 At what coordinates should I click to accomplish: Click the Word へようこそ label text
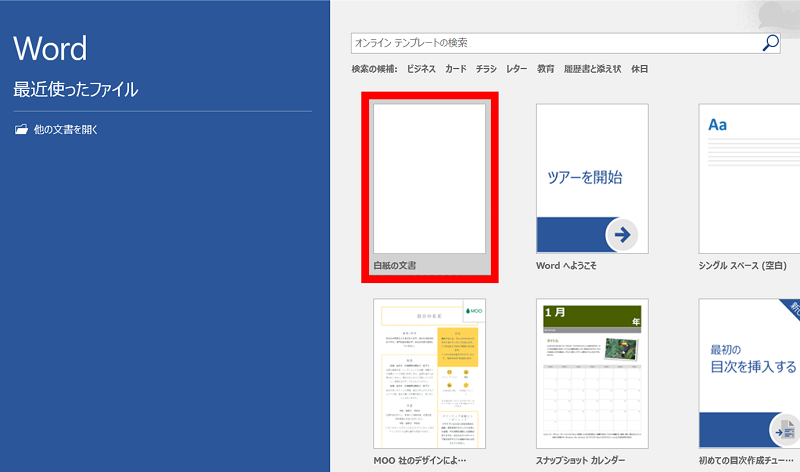point(566,265)
